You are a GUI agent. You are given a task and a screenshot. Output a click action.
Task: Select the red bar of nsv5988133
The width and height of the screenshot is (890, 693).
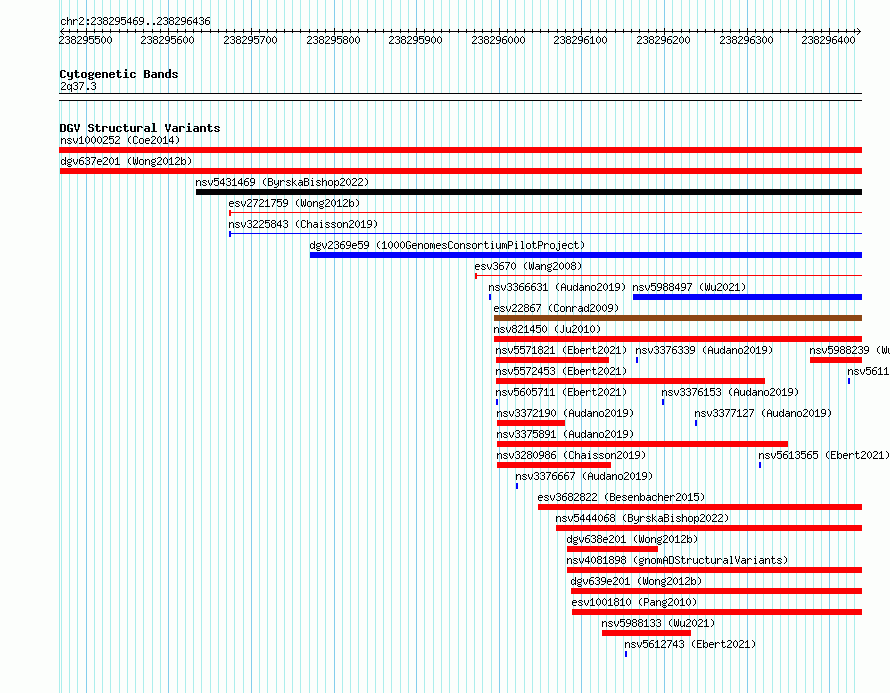[x=646, y=633]
